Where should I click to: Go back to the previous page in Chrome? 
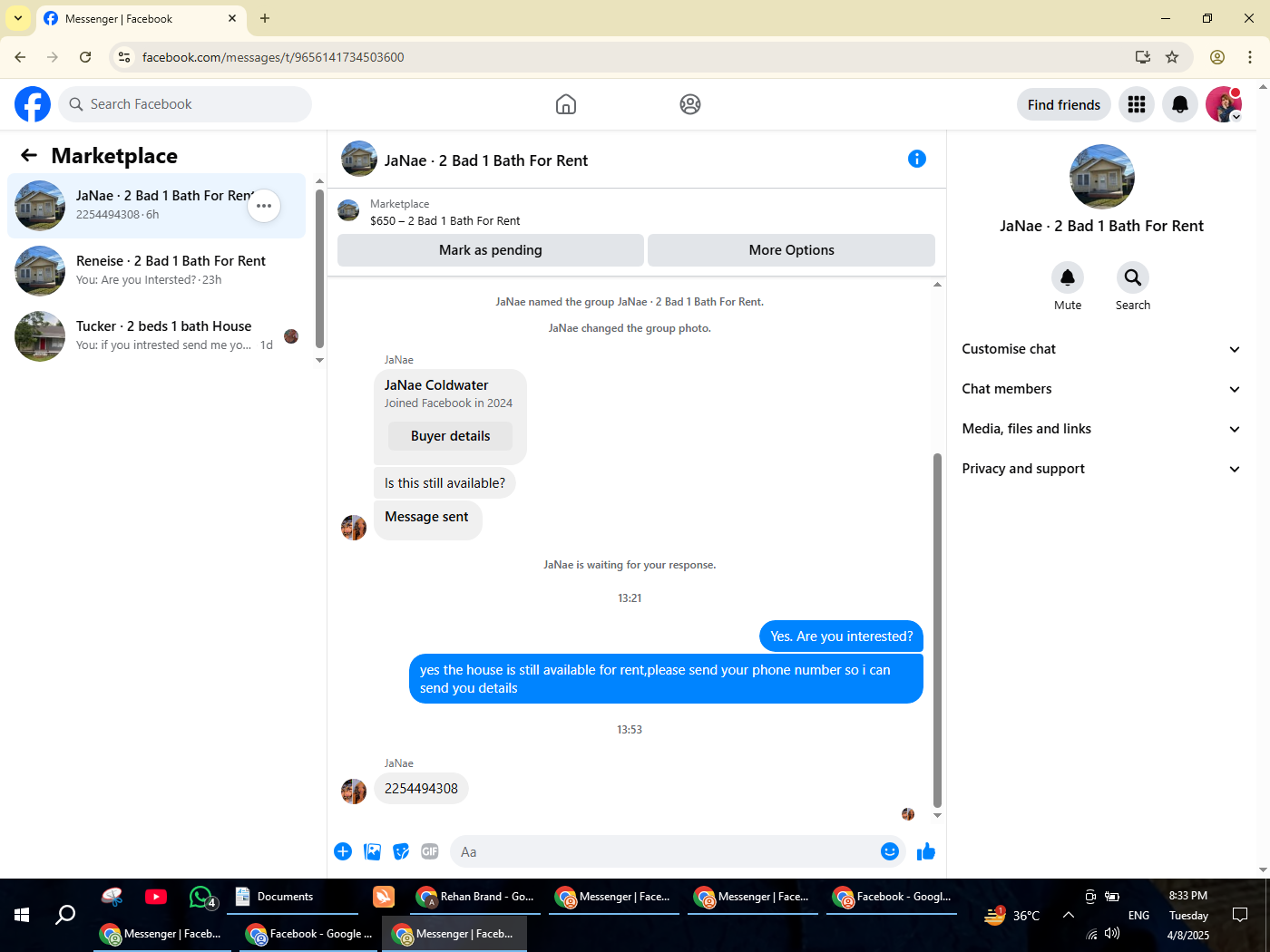[x=20, y=57]
